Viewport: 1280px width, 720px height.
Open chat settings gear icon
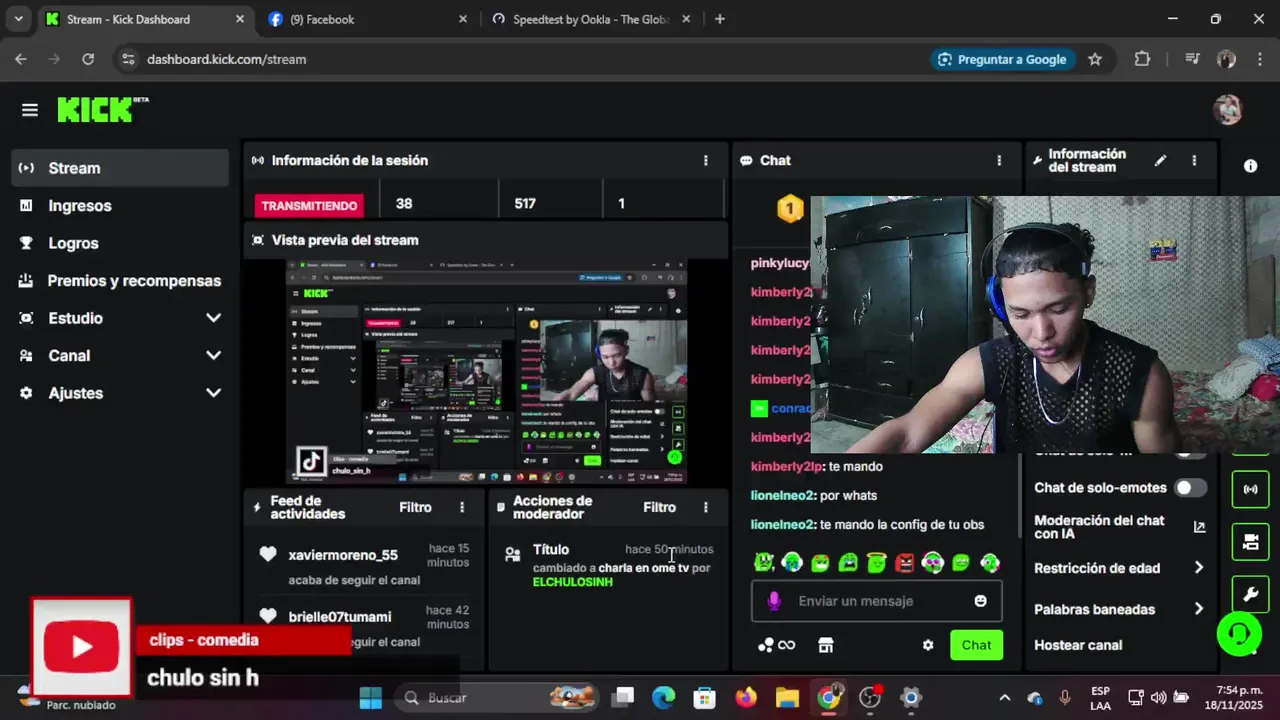pos(928,645)
